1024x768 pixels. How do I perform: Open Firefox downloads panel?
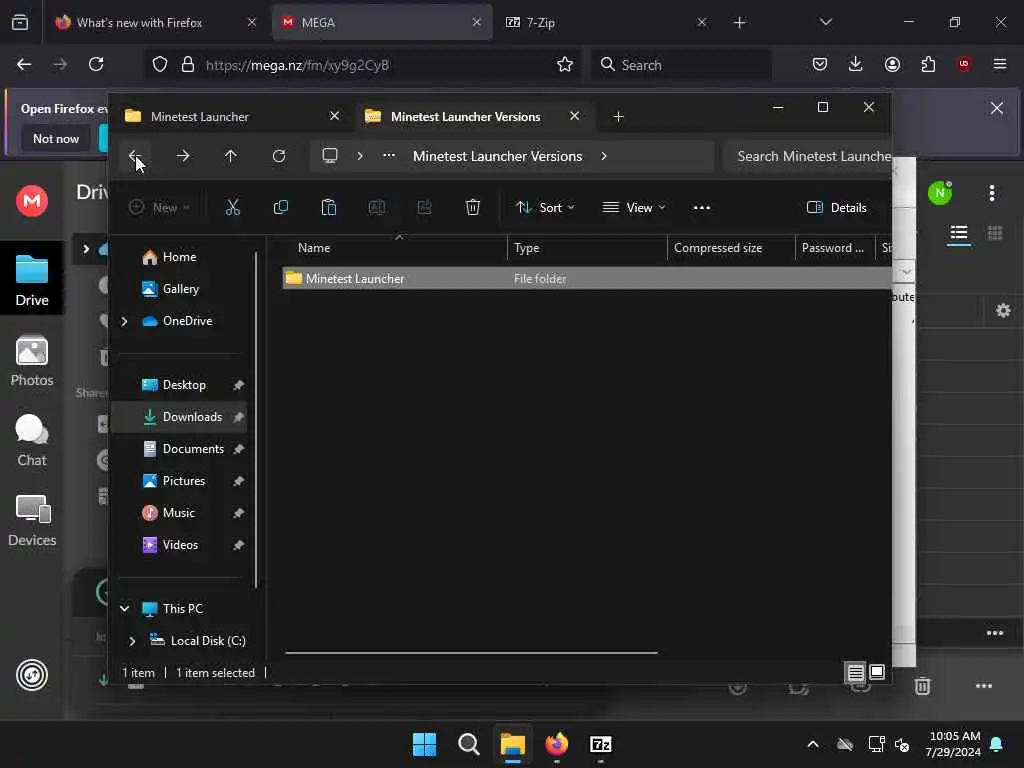tap(856, 64)
